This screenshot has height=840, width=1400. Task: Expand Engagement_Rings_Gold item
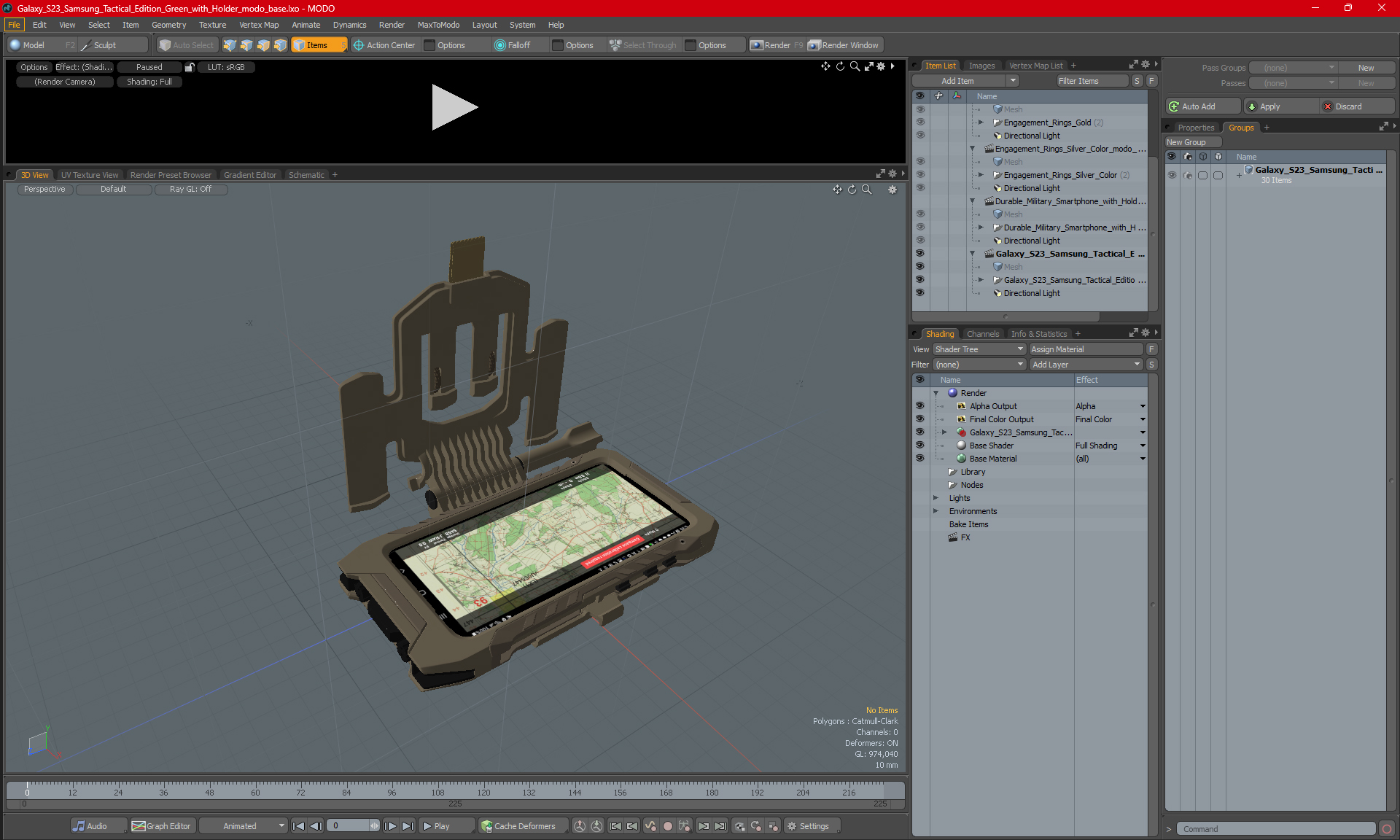[x=981, y=122]
